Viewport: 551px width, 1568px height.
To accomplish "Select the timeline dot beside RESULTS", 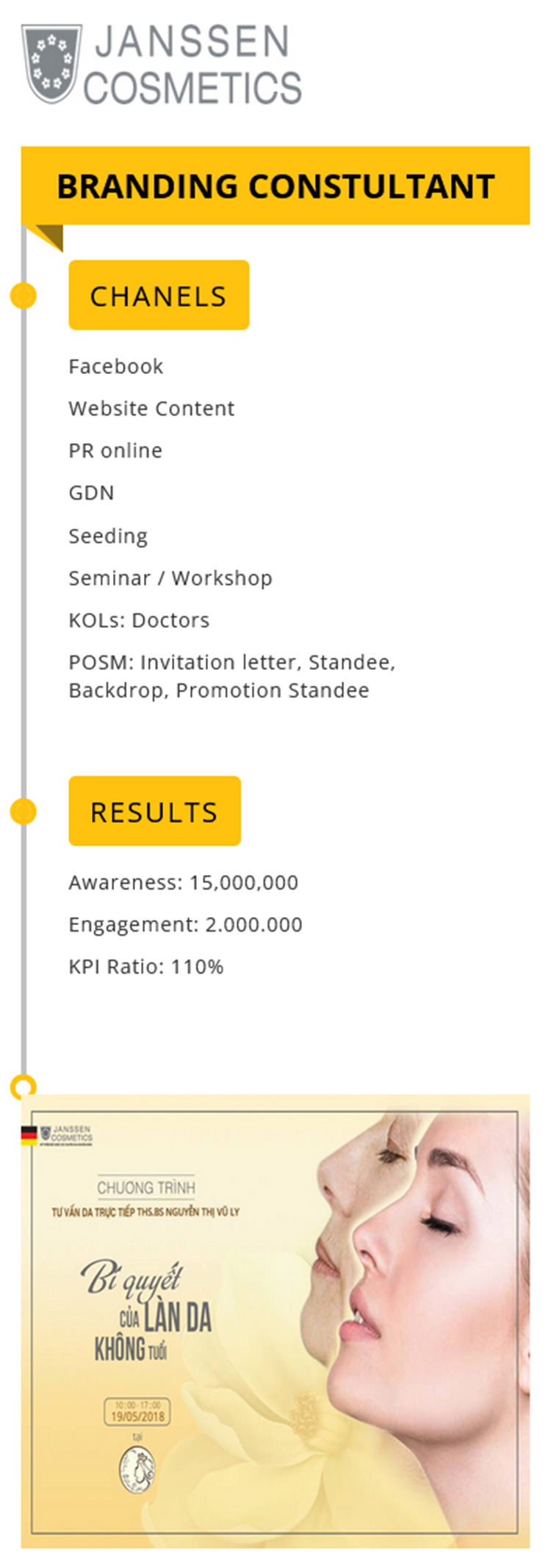I will coord(24,812).
